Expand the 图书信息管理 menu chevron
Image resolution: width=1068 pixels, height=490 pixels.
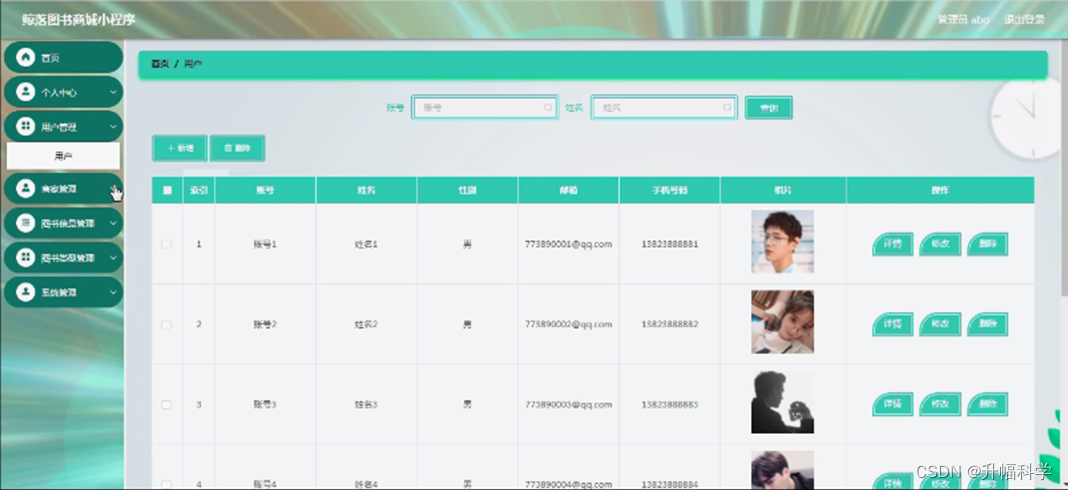point(113,223)
